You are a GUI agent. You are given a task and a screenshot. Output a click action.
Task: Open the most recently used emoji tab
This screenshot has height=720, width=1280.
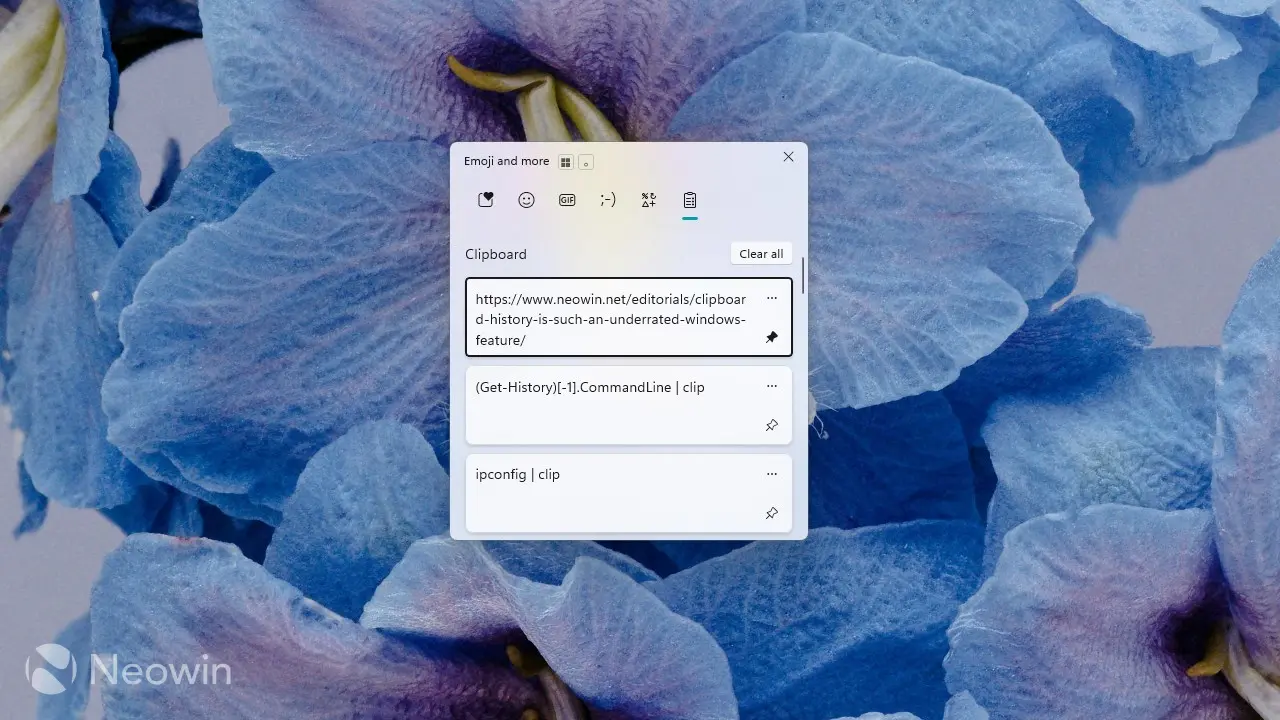click(486, 200)
